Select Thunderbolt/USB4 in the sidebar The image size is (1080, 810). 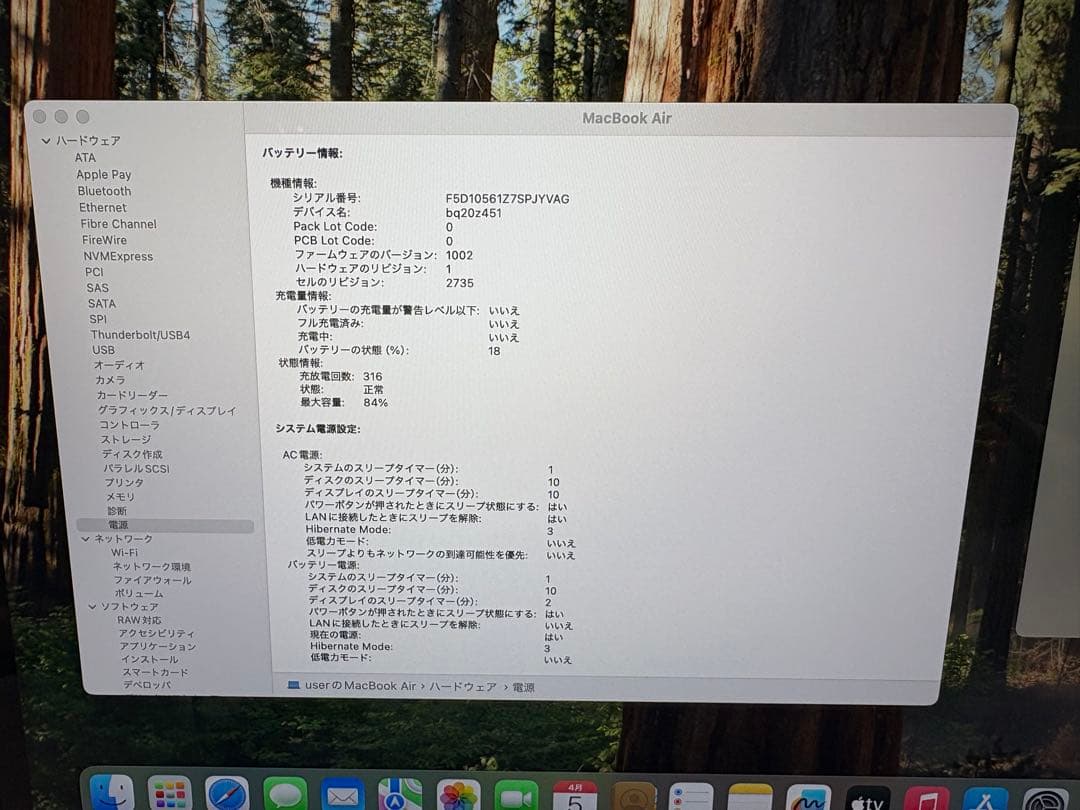coord(141,335)
